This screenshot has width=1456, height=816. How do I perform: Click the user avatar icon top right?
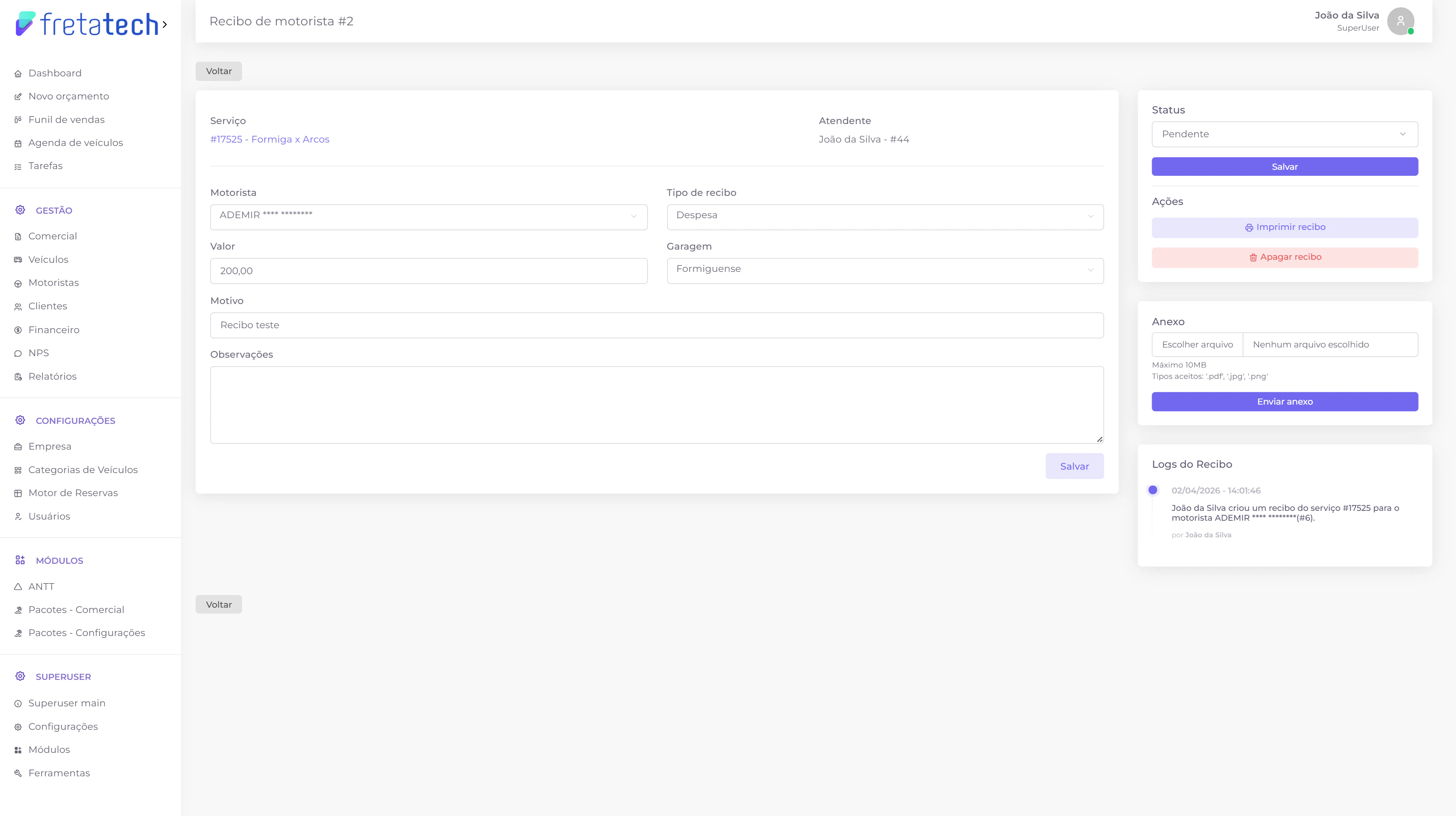[x=1400, y=22]
